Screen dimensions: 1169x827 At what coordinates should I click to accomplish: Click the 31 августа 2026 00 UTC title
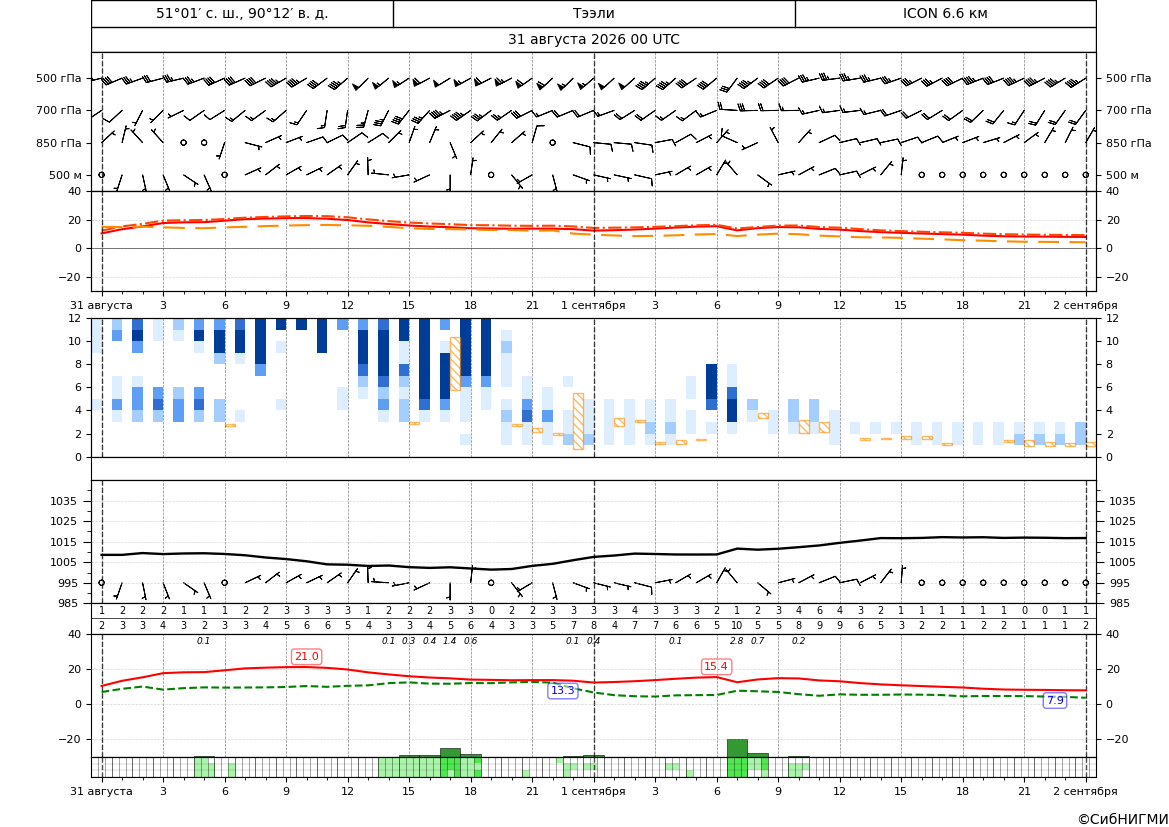click(594, 40)
